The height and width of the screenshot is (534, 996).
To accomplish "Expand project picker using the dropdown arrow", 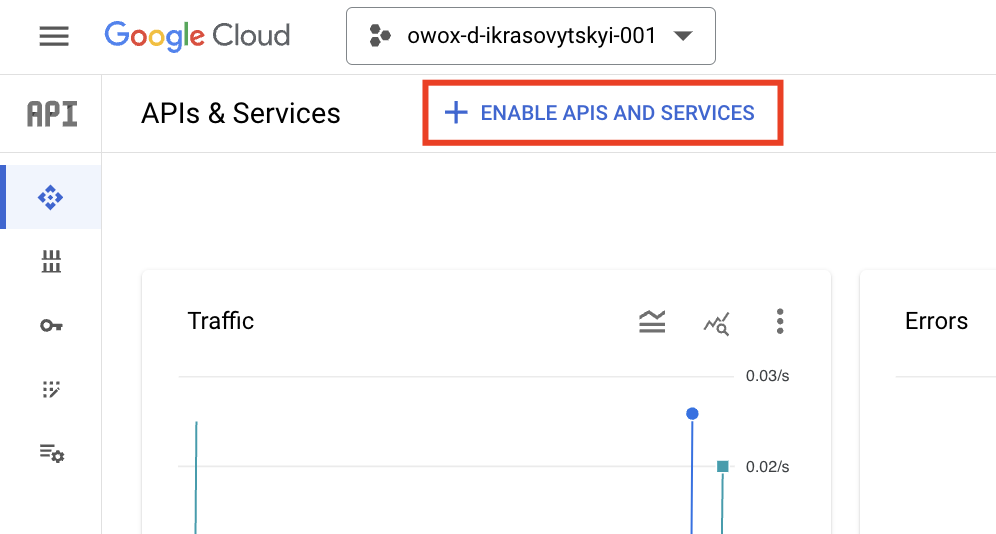I will [x=683, y=36].
